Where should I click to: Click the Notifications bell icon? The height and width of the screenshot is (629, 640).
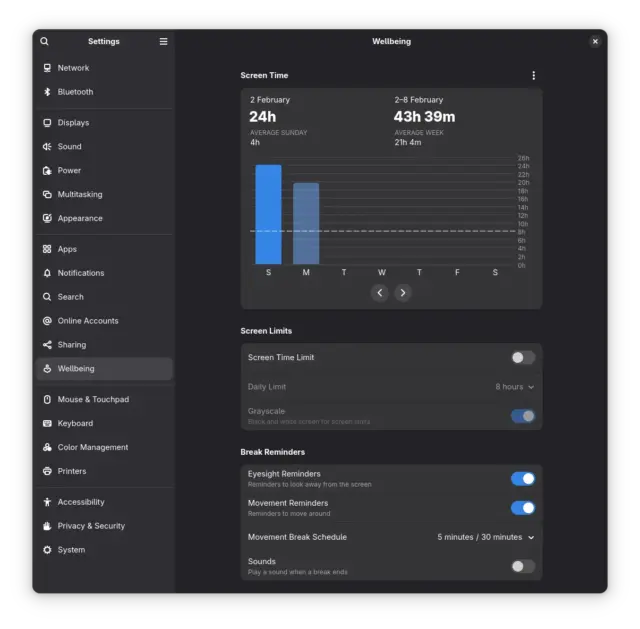pos(47,273)
